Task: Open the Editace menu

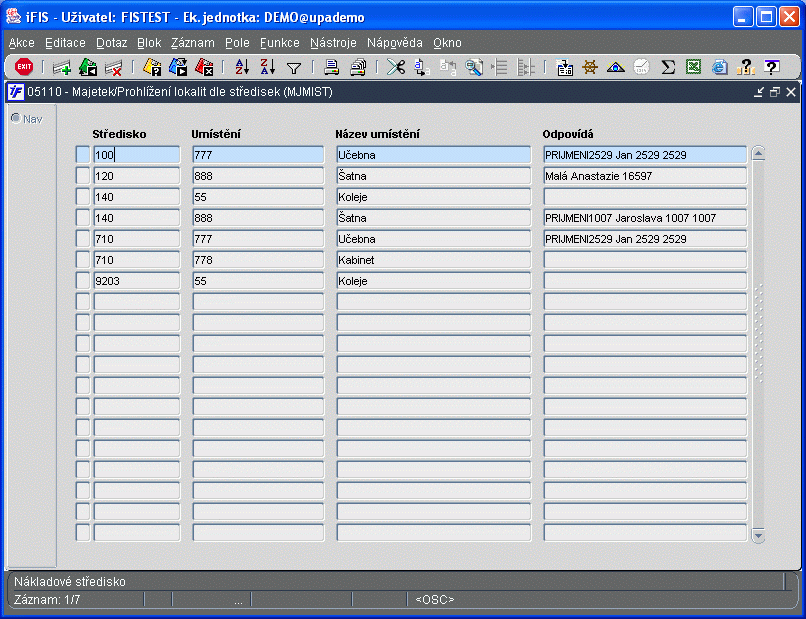Action: pyautogui.click(x=65, y=43)
